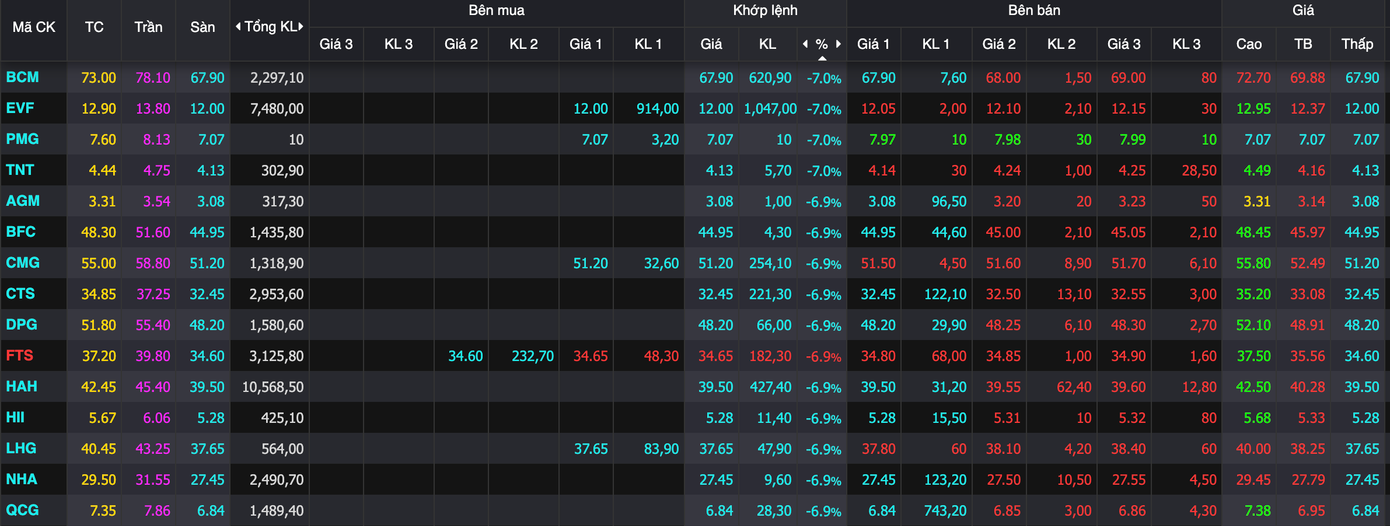
Task: Select the CMG ticker symbol
Action: click(22, 263)
